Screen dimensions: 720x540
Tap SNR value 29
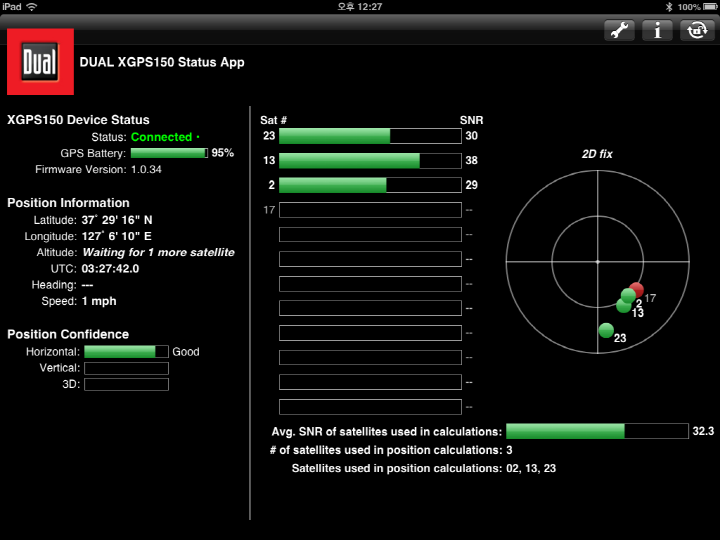pyautogui.click(x=472, y=185)
